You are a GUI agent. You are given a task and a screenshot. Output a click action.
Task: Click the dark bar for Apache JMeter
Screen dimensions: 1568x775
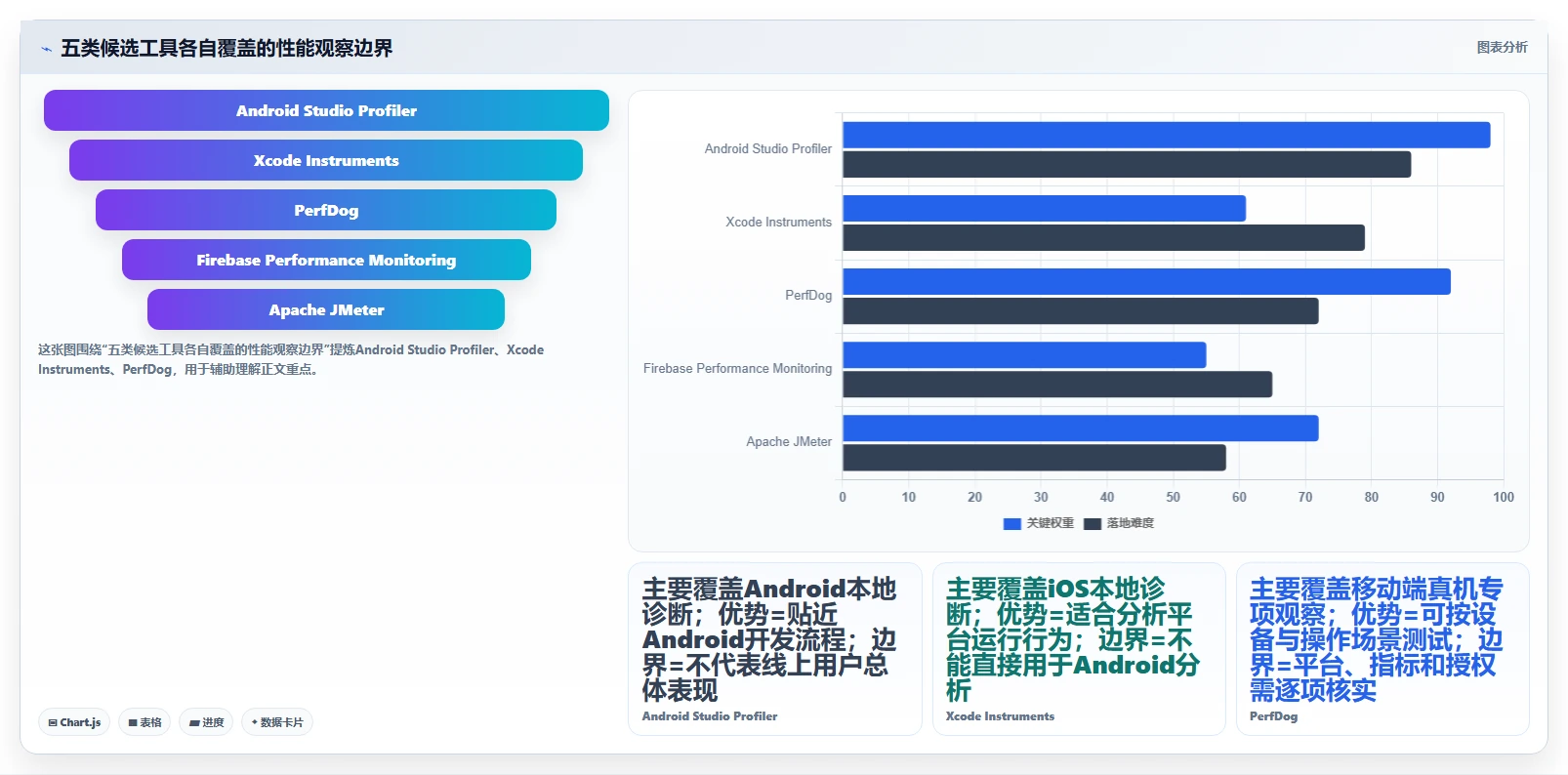1034,457
